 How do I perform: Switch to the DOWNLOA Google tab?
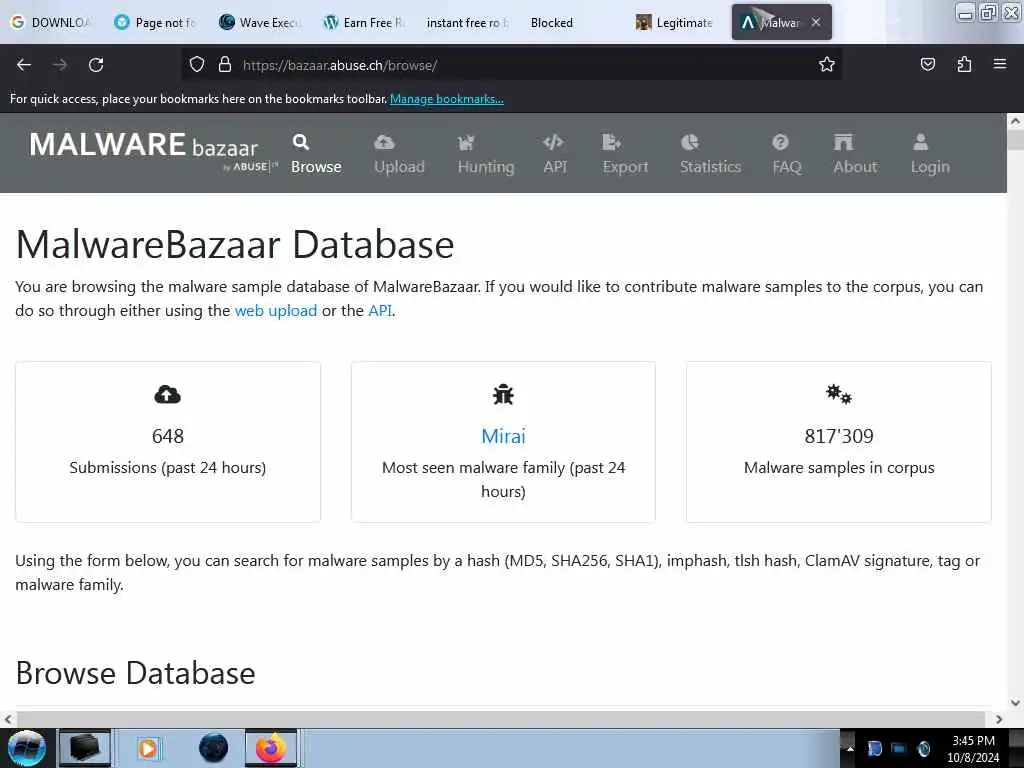tap(51, 22)
